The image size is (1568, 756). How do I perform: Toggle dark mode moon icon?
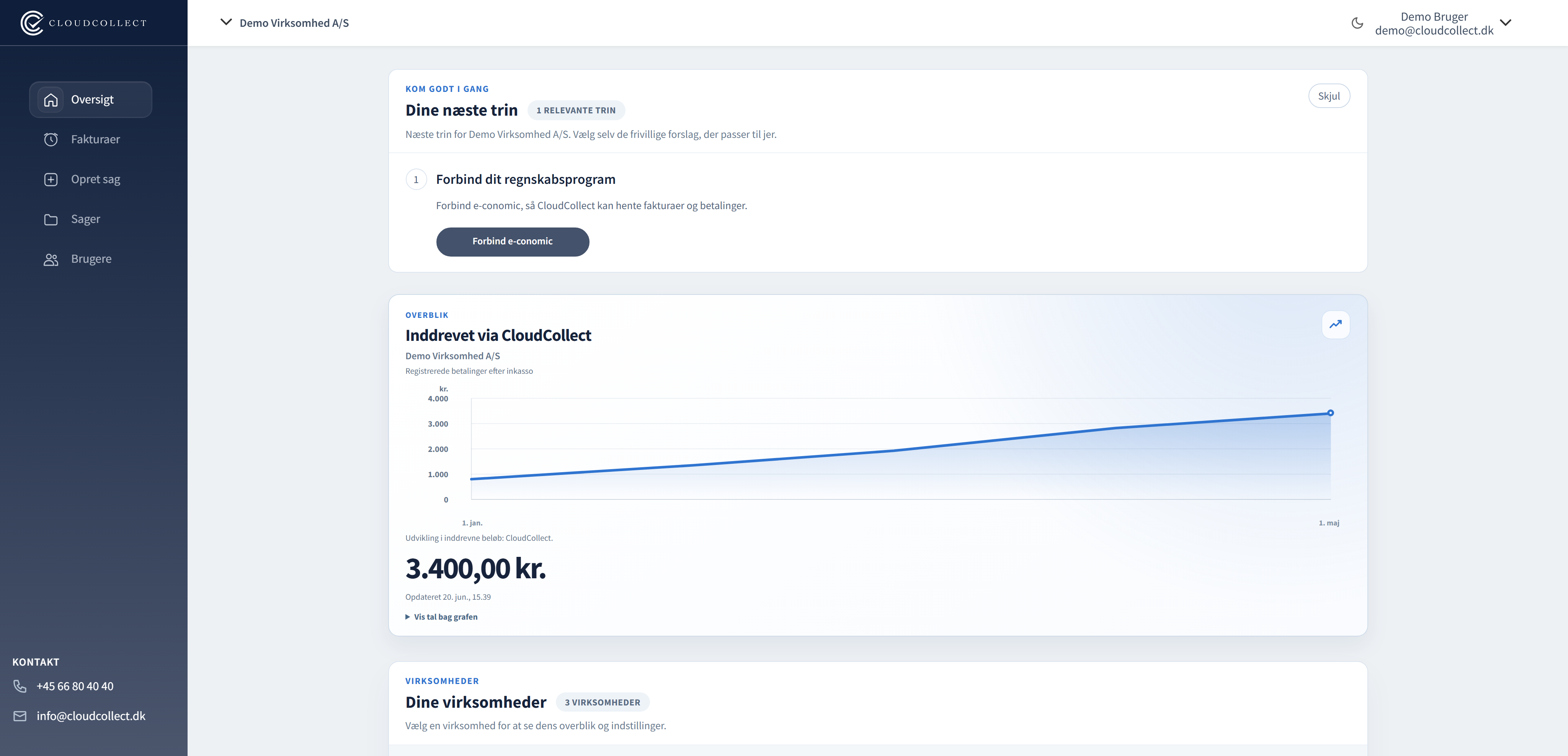click(x=1357, y=23)
